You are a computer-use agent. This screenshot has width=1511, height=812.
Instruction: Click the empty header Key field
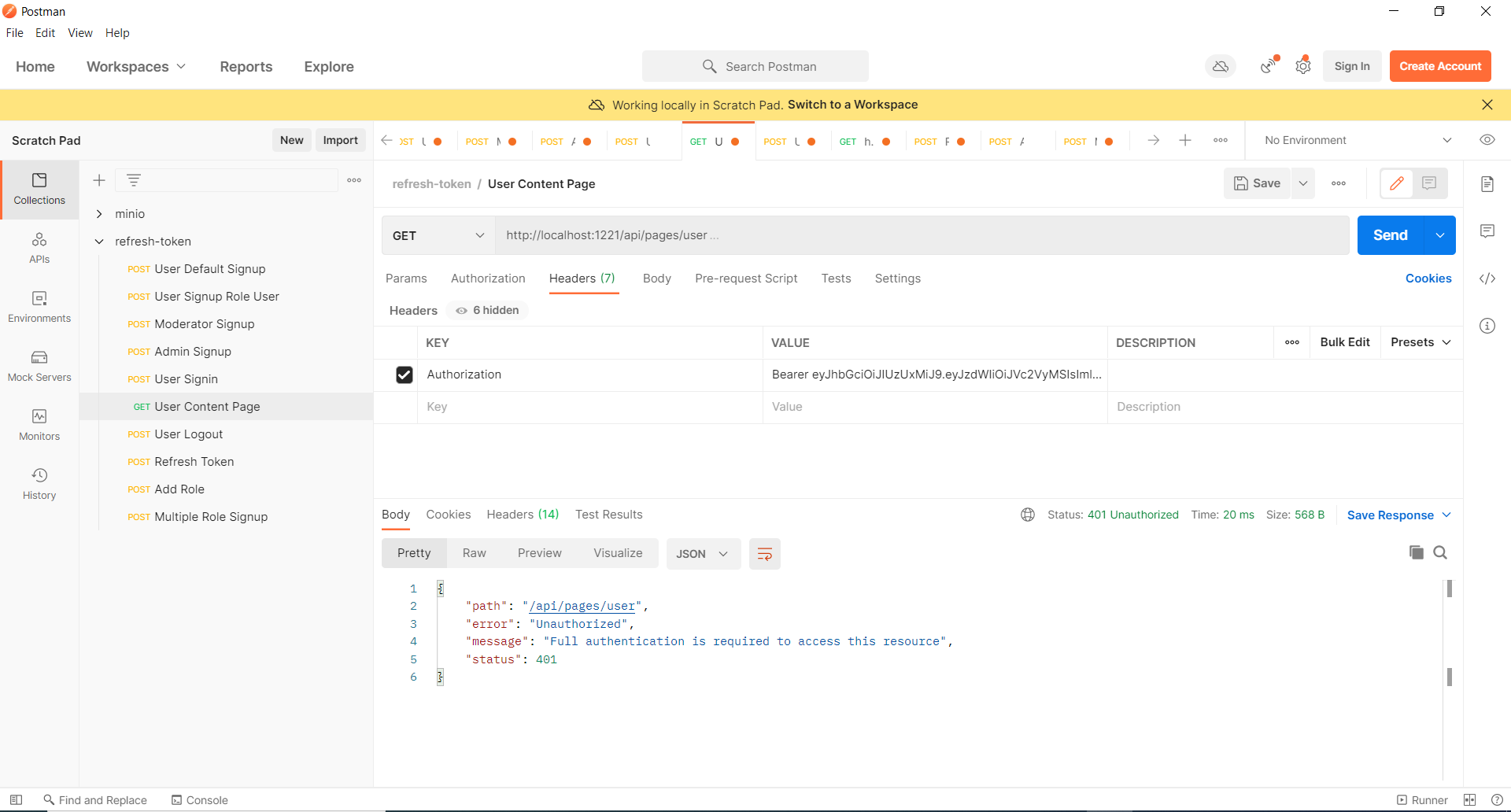(x=589, y=407)
